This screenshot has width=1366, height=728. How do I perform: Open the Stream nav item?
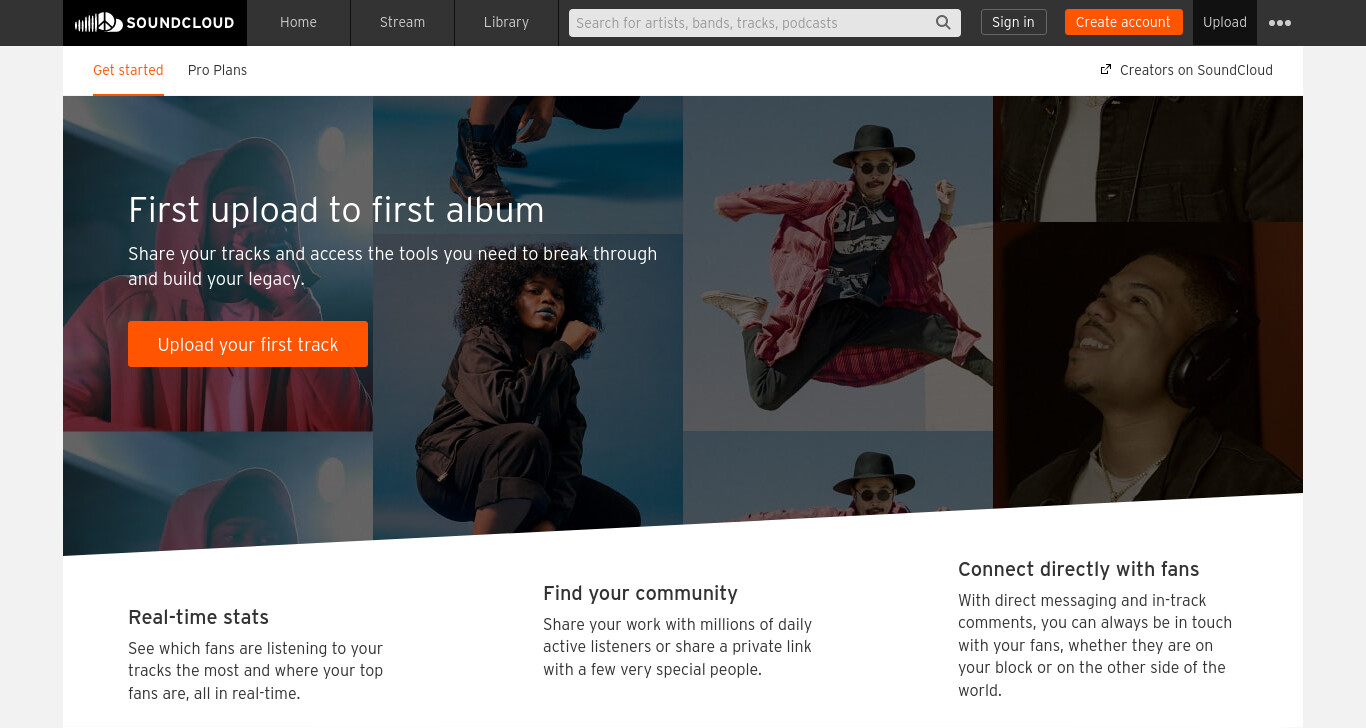[x=402, y=23]
